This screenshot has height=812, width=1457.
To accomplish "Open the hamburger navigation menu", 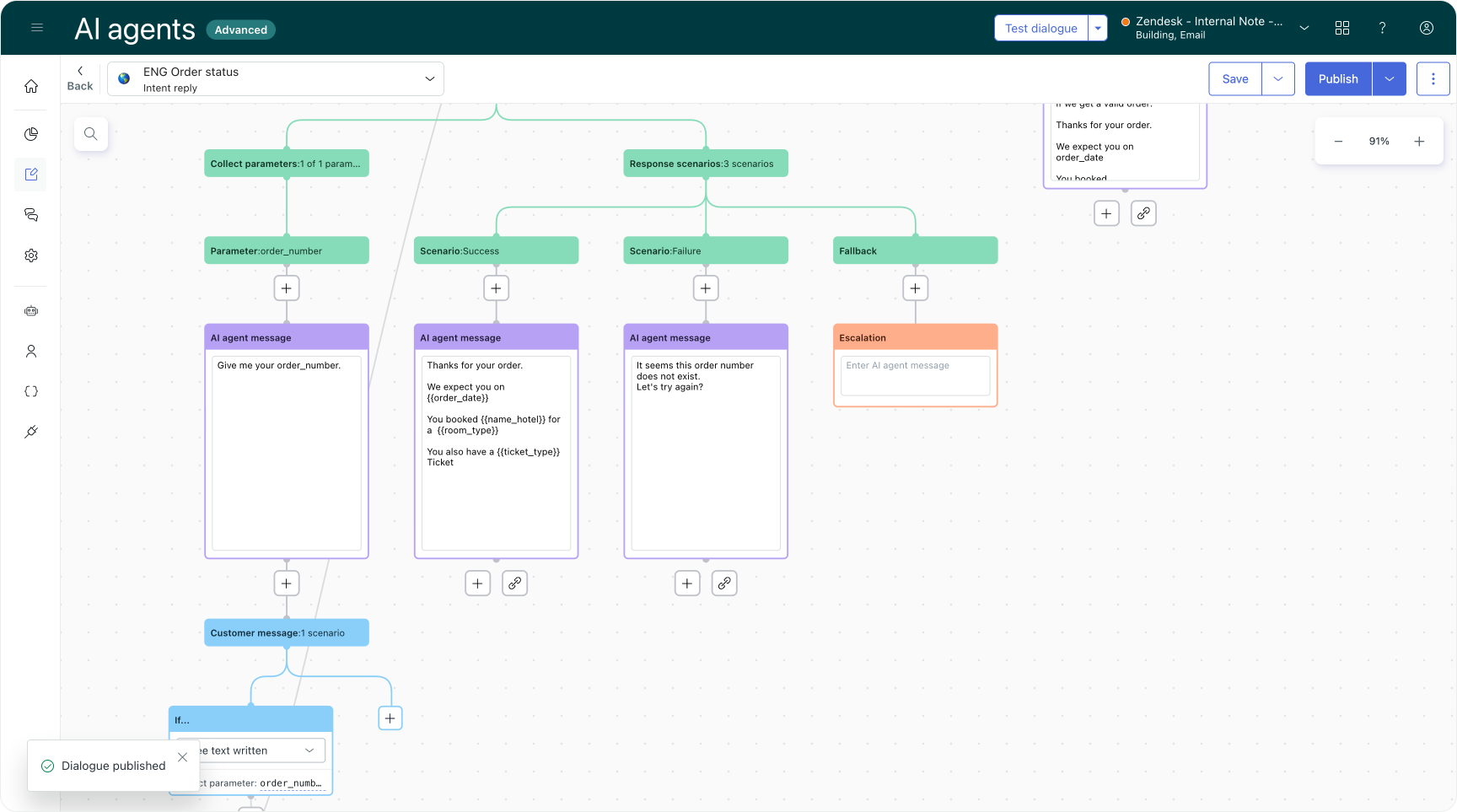I will (x=37, y=28).
